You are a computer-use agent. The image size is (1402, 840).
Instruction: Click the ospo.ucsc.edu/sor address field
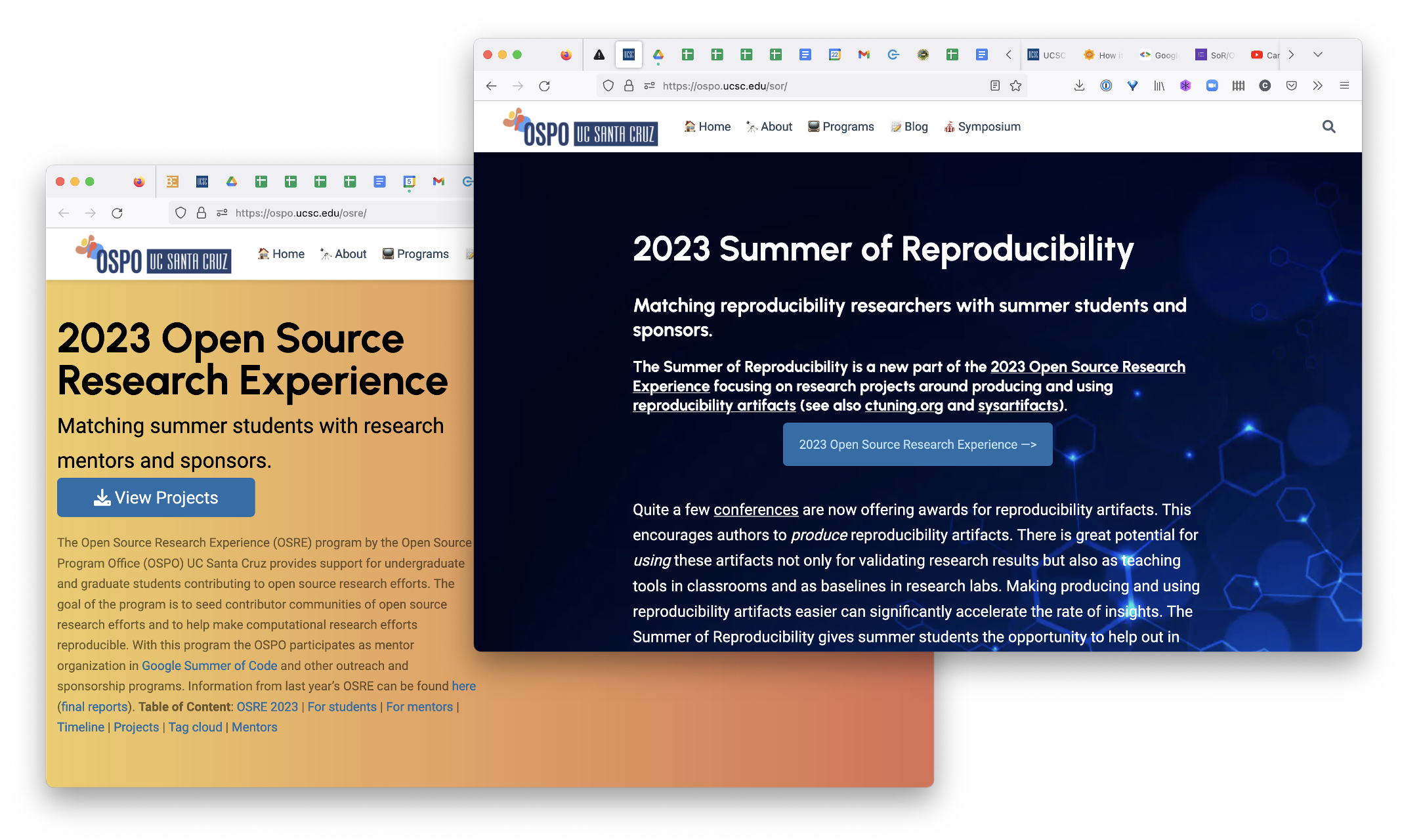(x=820, y=86)
